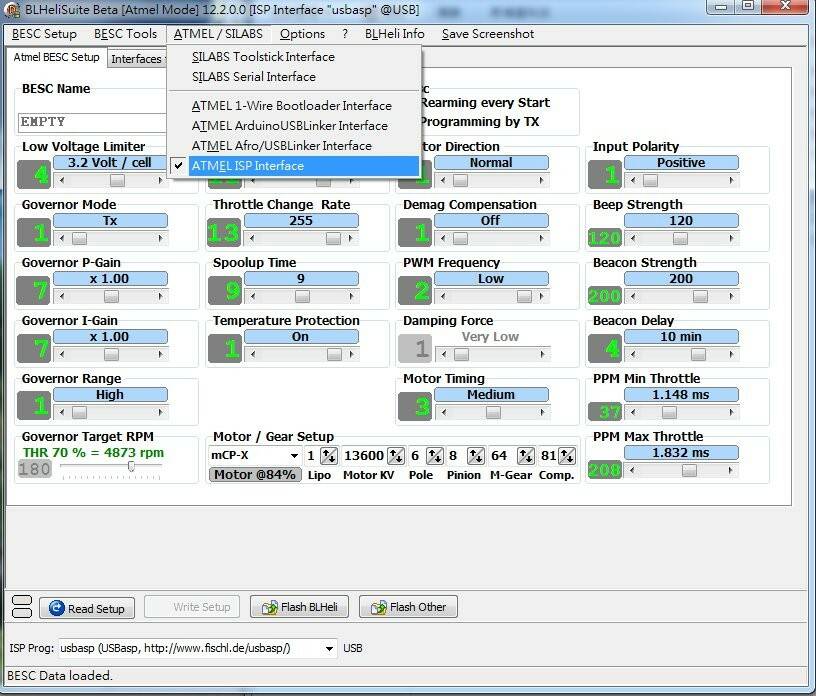The height and width of the screenshot is (696, 816).
Task: Click the right arrow of Low Voltage Limiter slider
Action: click(160, 181)
